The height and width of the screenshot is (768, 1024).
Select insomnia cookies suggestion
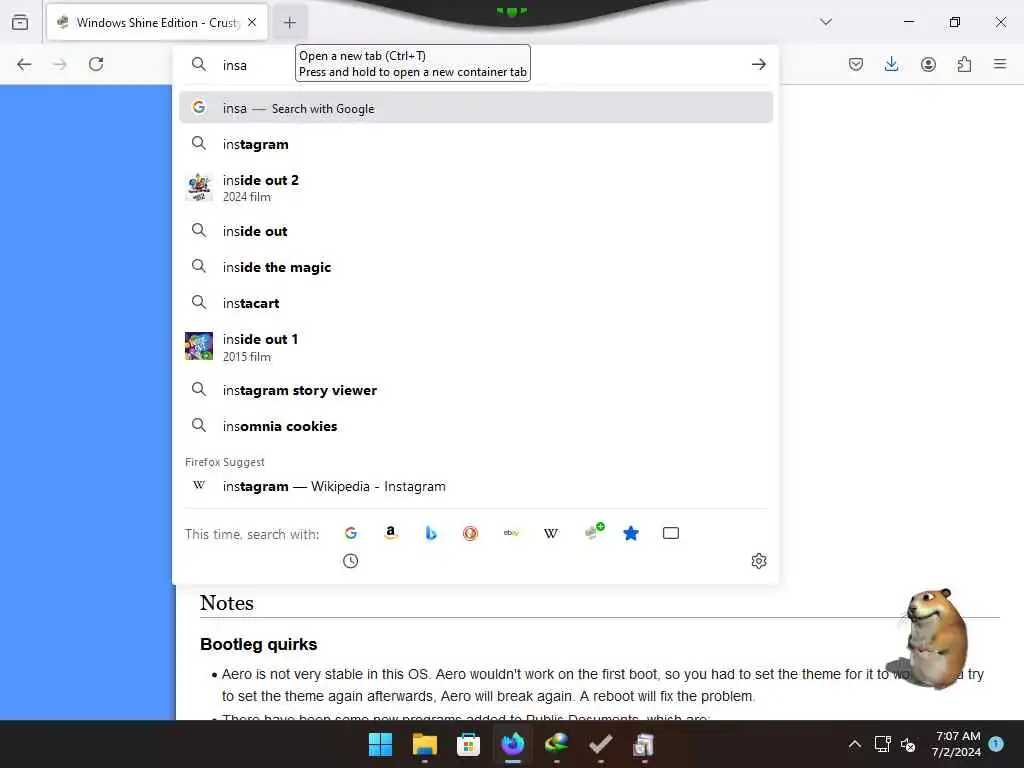pos(475,426)
